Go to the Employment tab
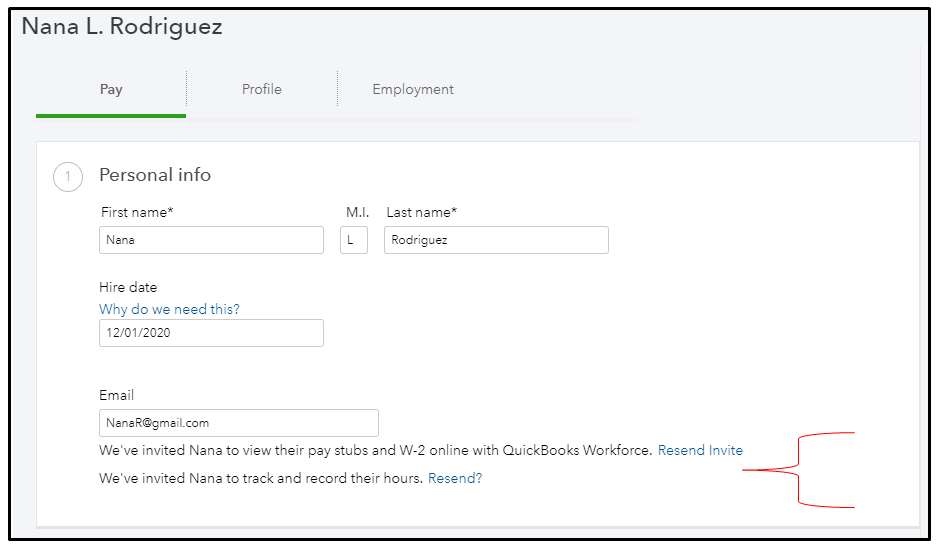939x549 pixels. coord(413,89)
